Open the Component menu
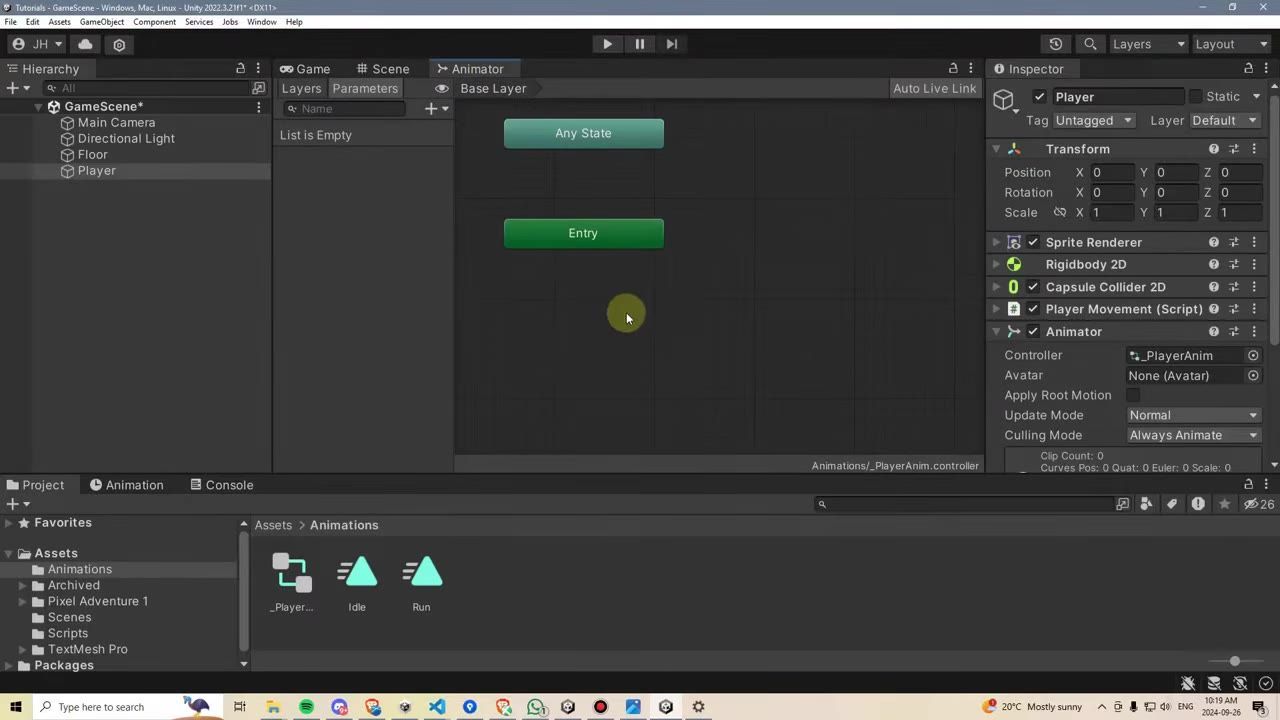1280x720 pixels. (x=154, y=22)
